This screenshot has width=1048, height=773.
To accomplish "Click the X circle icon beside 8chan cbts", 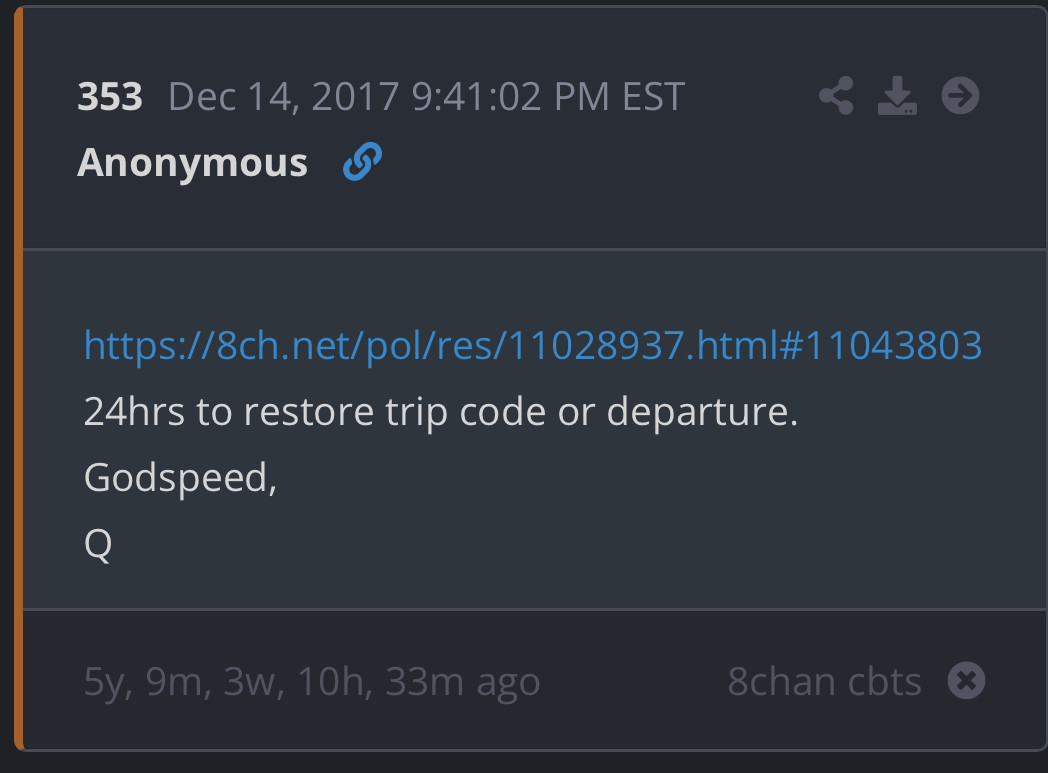I will 966,681.
